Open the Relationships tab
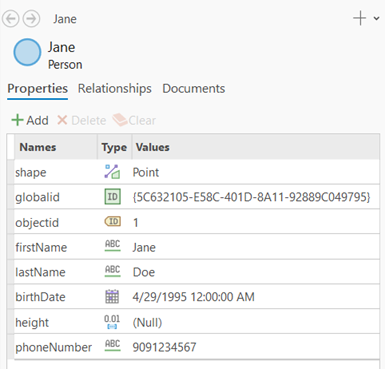The height and width of the screenshot is (369, 385). (x=115, y=89)
